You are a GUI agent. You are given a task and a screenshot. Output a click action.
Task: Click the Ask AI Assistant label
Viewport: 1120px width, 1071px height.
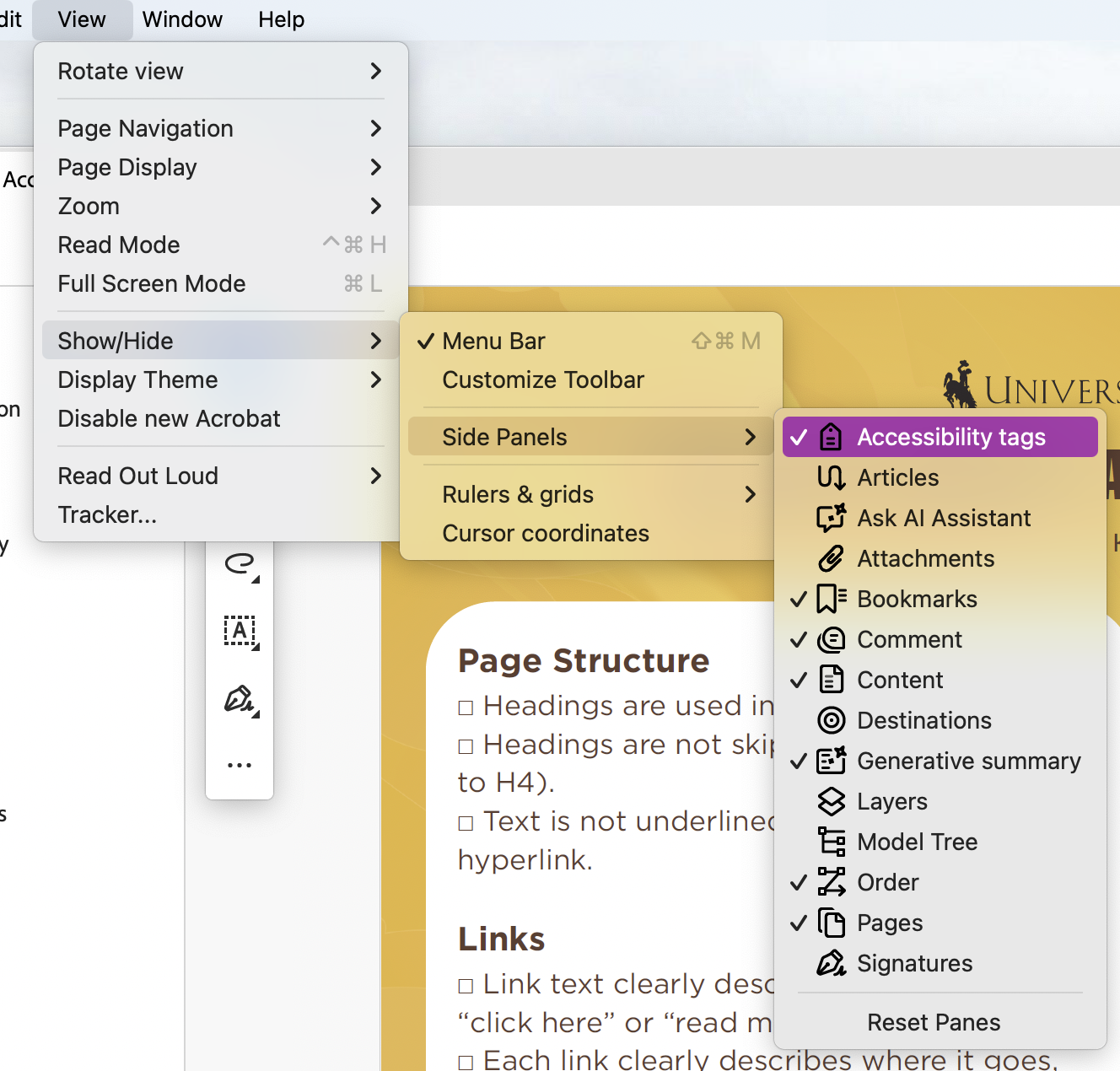coord(944,518)
